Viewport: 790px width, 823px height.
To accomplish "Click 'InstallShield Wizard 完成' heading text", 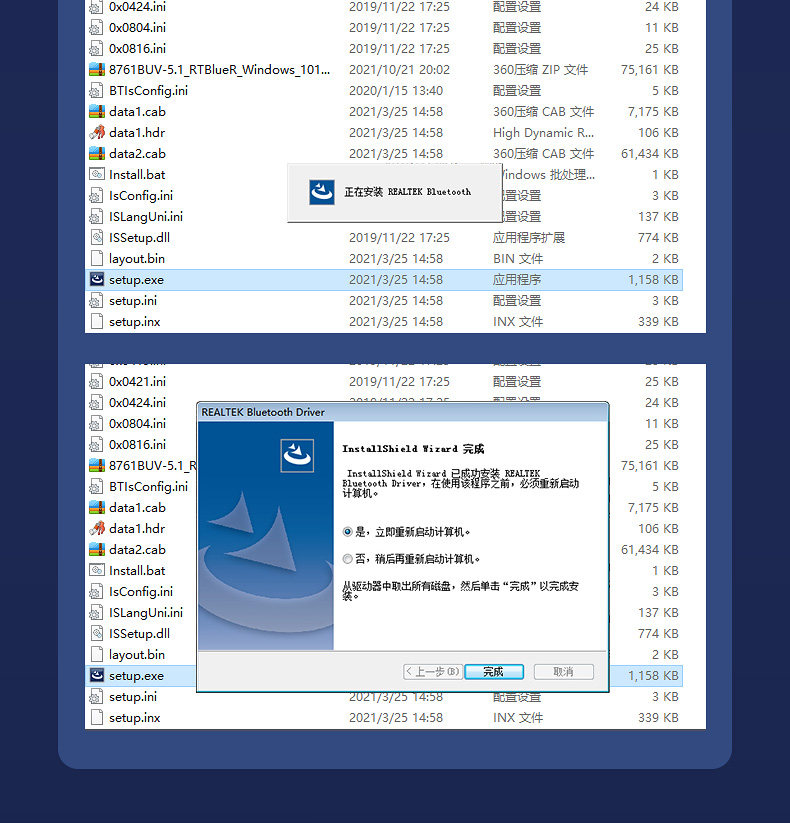I will click(413, 449).
